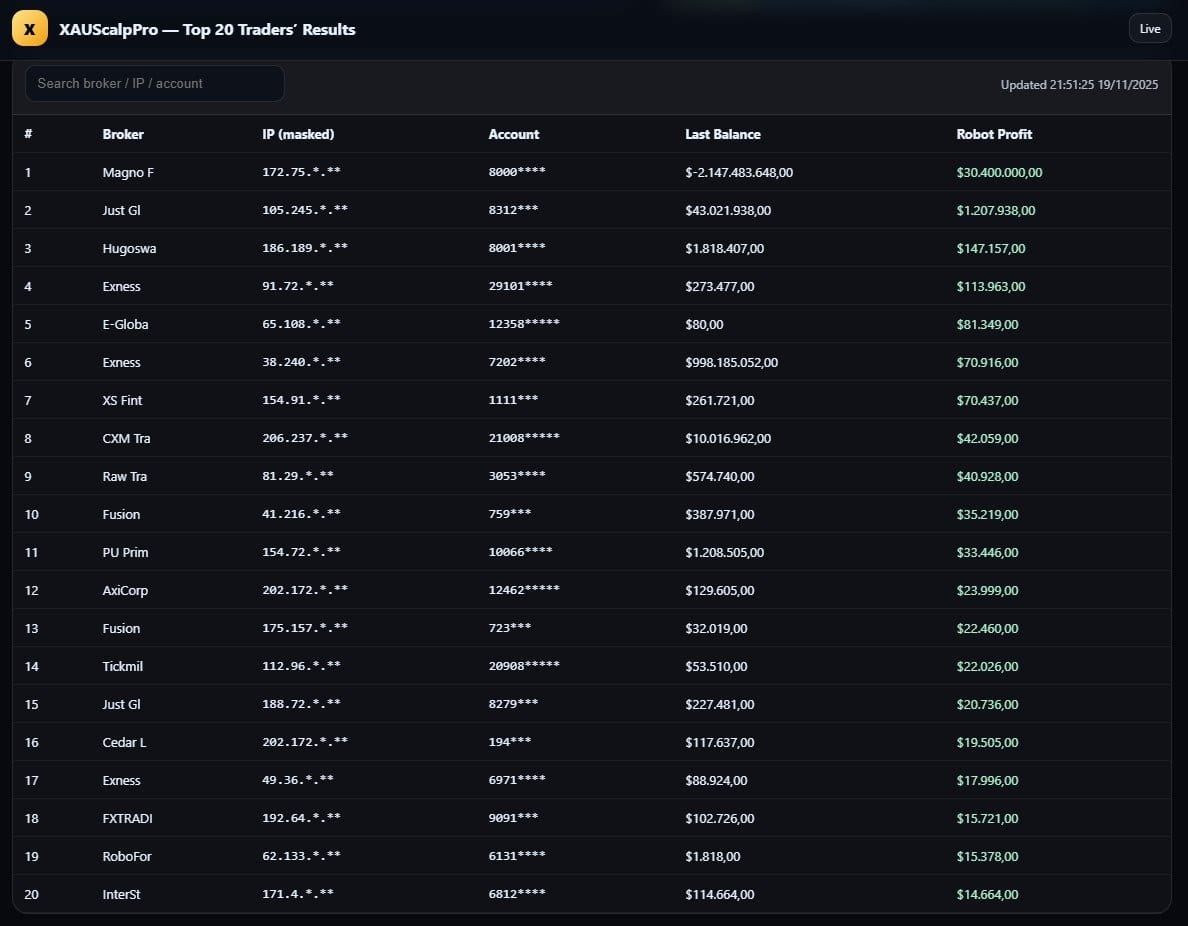Select the PU Prim broker entry

click(x=125, y=553)
